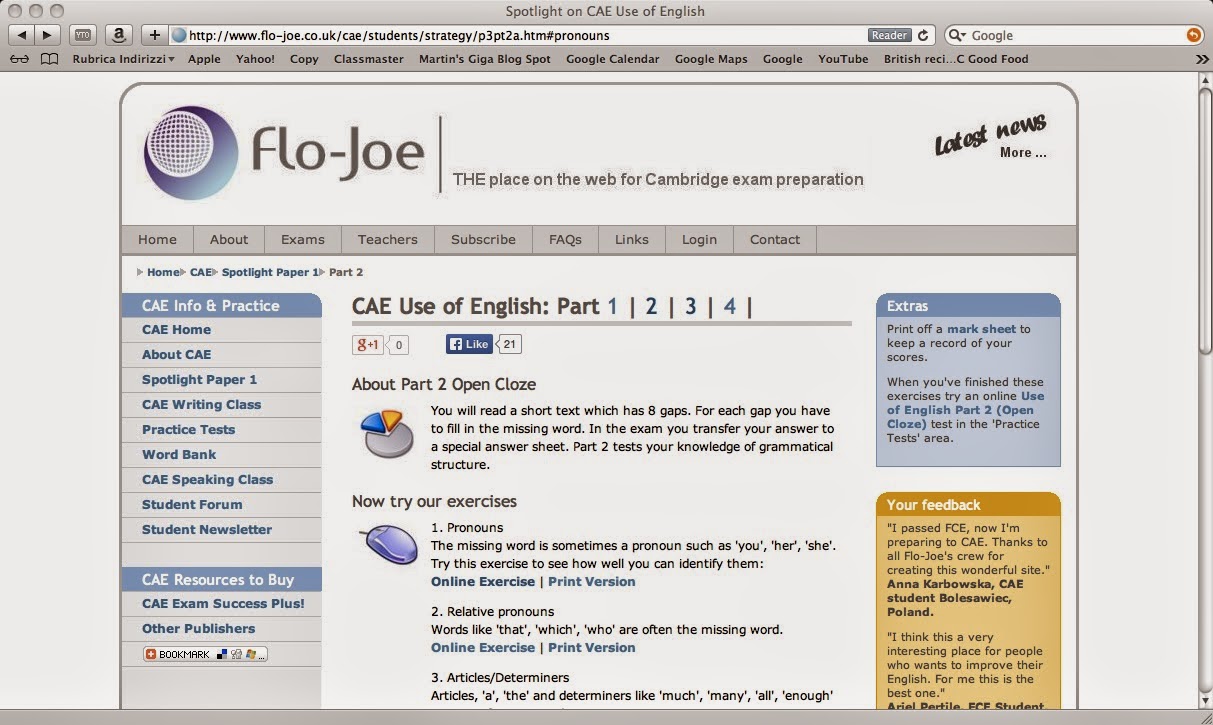Open the Google Calendar bookmark

[612, 59]
